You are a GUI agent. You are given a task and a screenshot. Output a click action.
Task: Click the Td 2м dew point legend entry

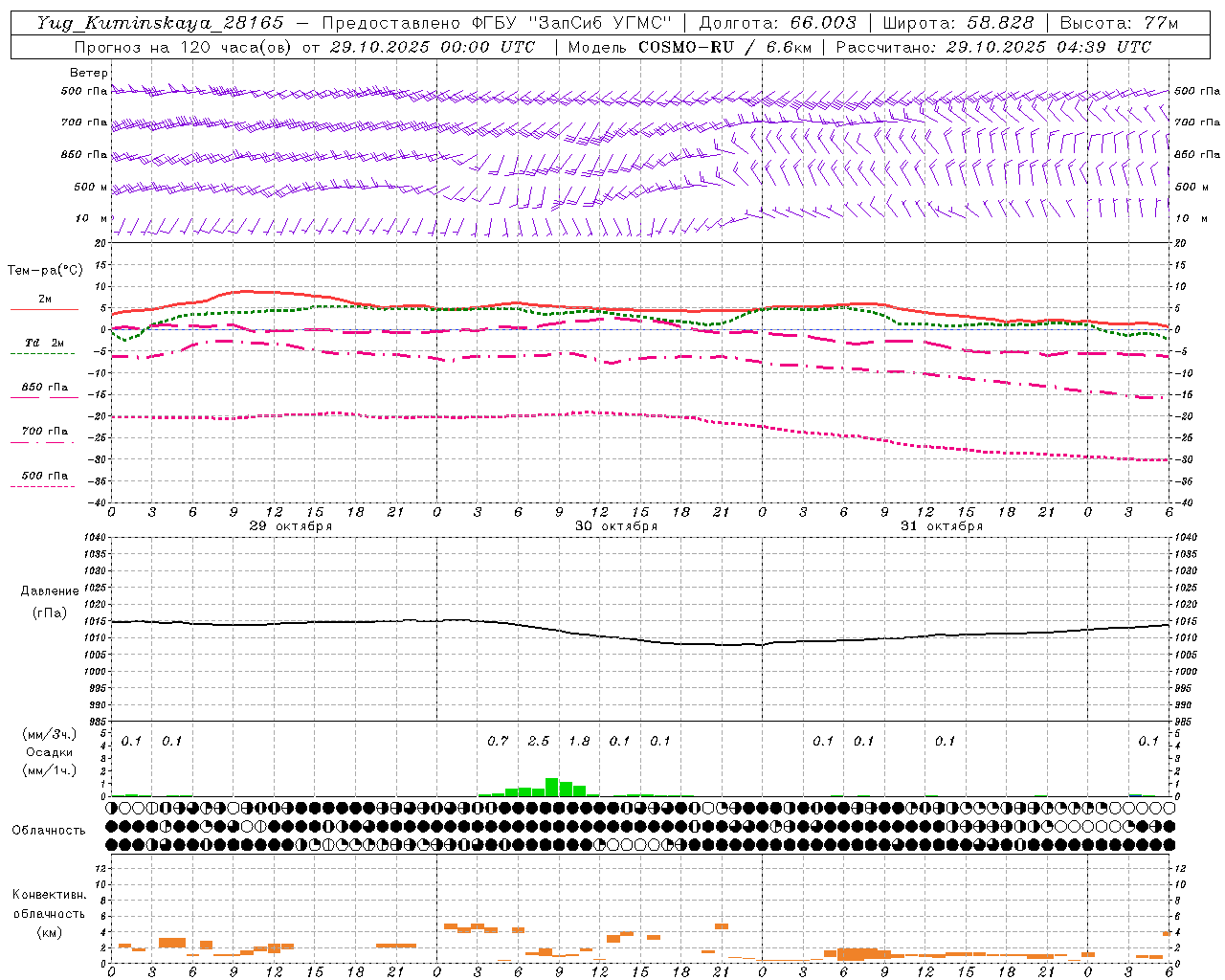tap(44, 343)
